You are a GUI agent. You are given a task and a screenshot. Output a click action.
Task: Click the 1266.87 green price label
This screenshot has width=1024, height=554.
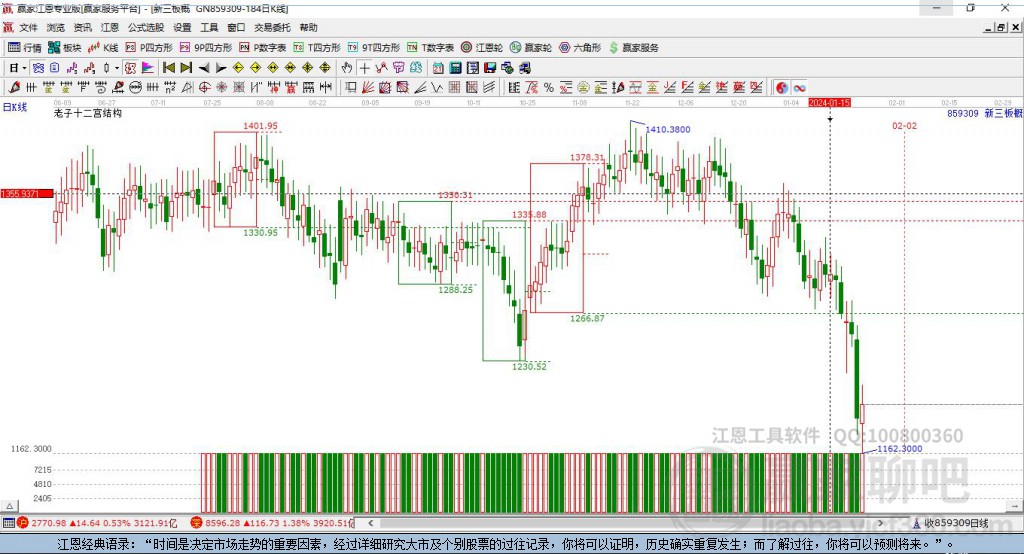(587, 318)
